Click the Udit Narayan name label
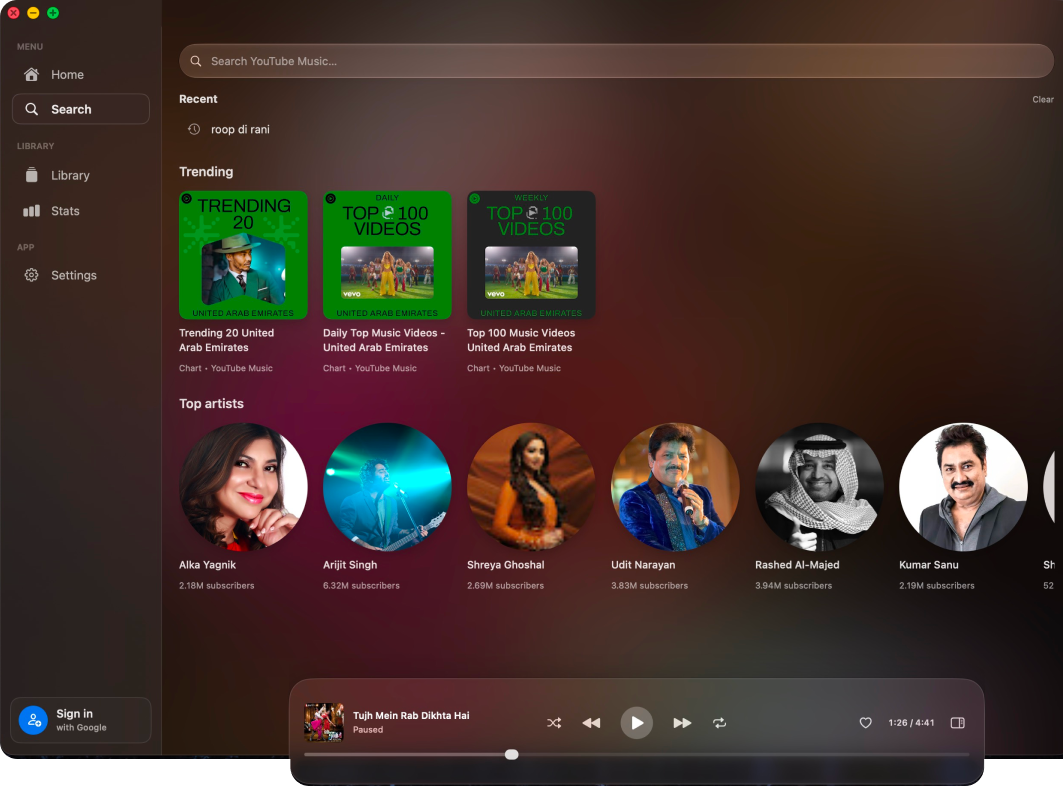 pos(643,565)
